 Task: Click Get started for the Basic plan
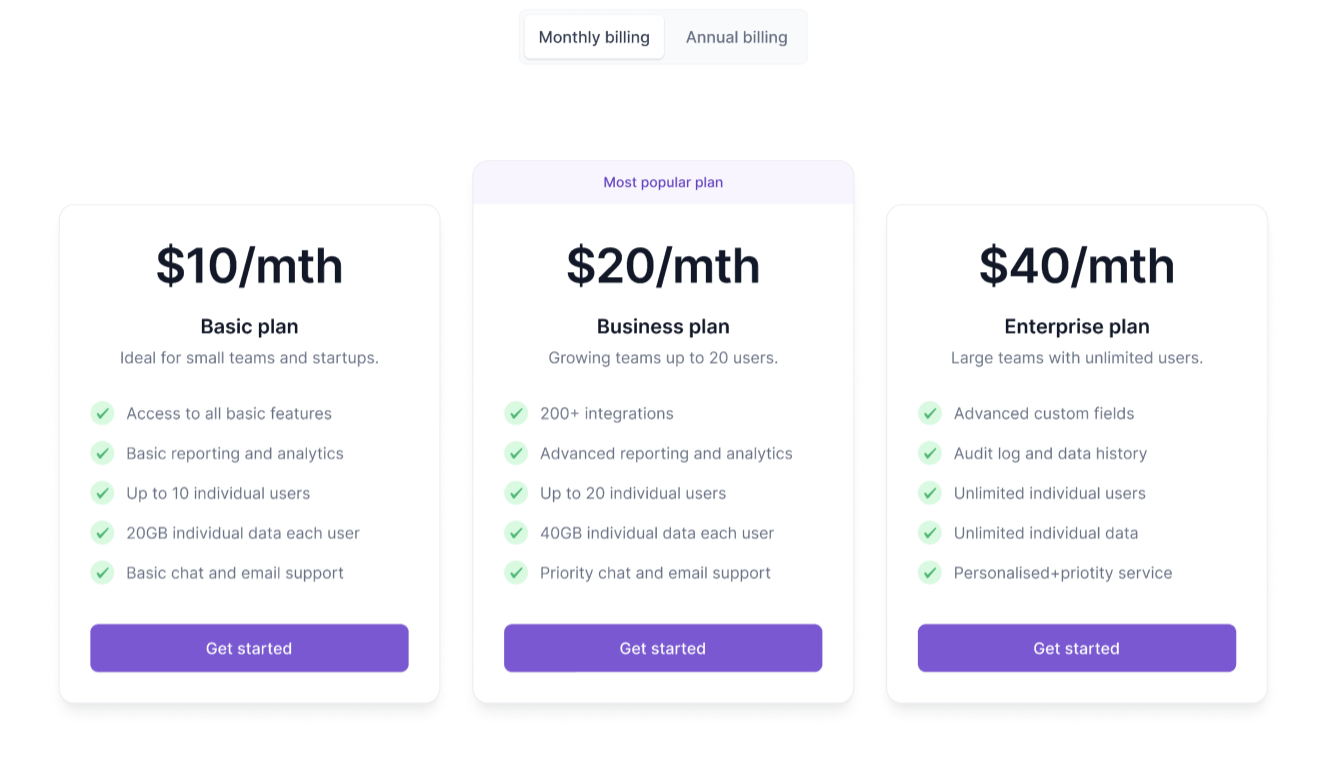[249, 648]
